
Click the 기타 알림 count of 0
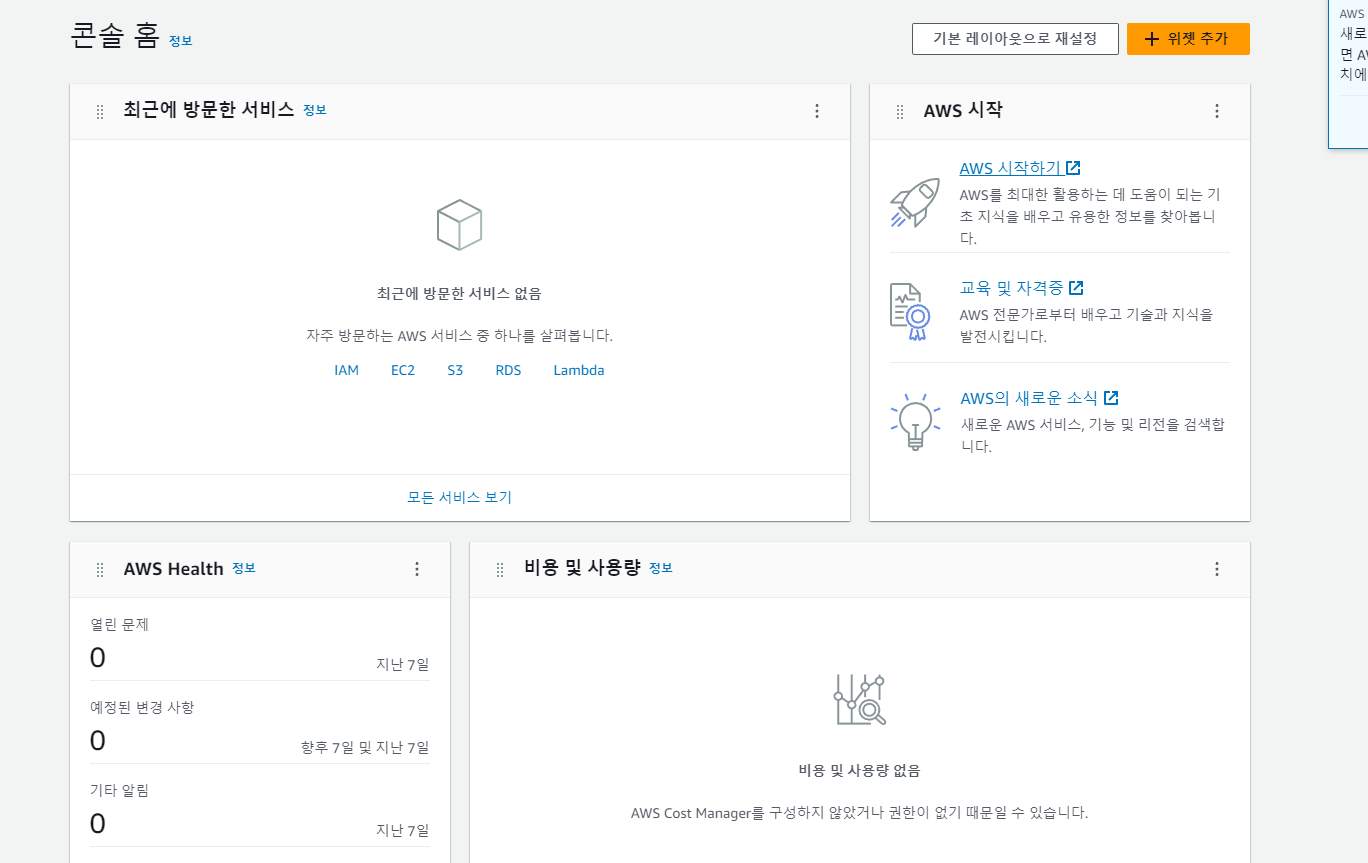pyautogui.click(x=98, y=824)
